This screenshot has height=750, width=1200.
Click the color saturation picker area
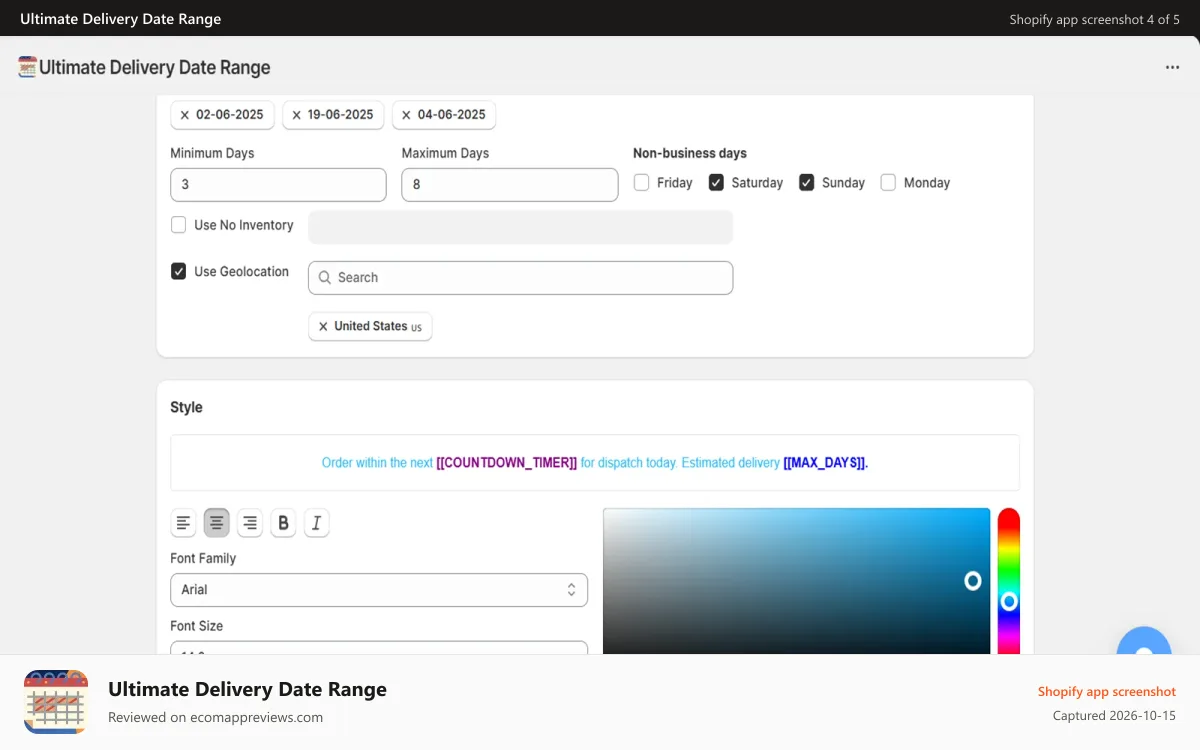796,582
